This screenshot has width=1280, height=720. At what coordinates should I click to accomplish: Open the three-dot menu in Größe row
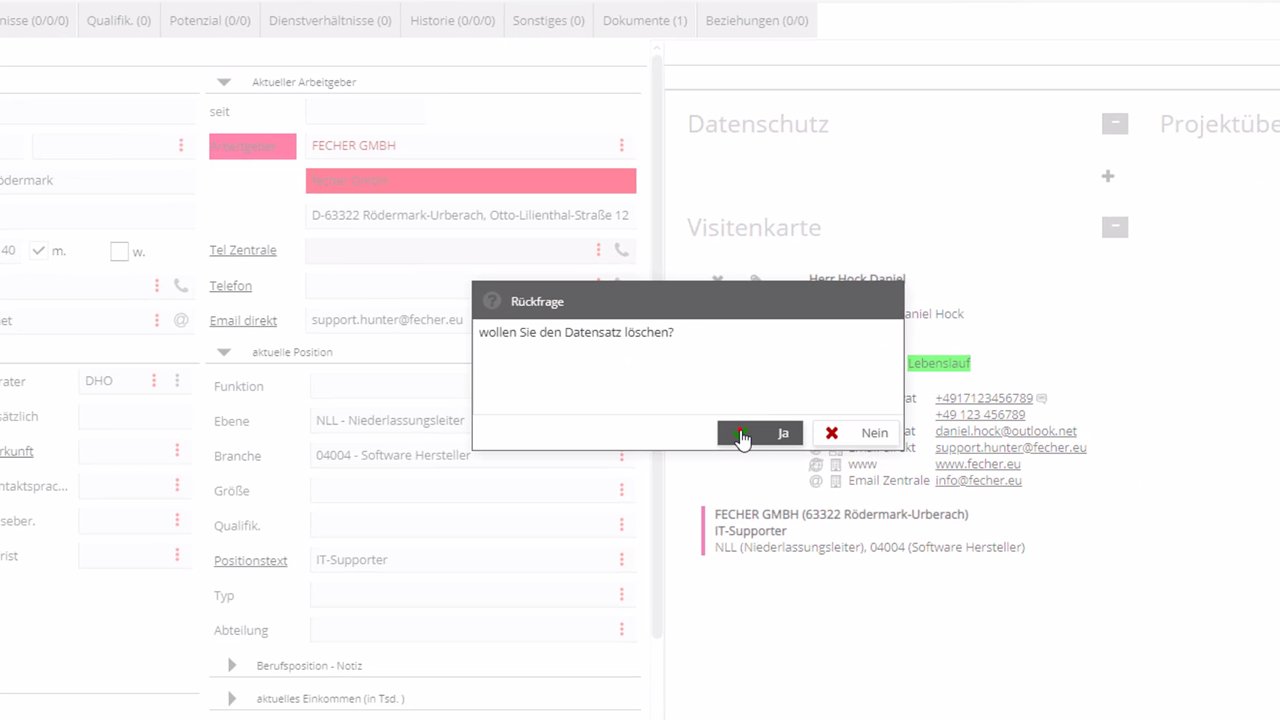(621, 490)
